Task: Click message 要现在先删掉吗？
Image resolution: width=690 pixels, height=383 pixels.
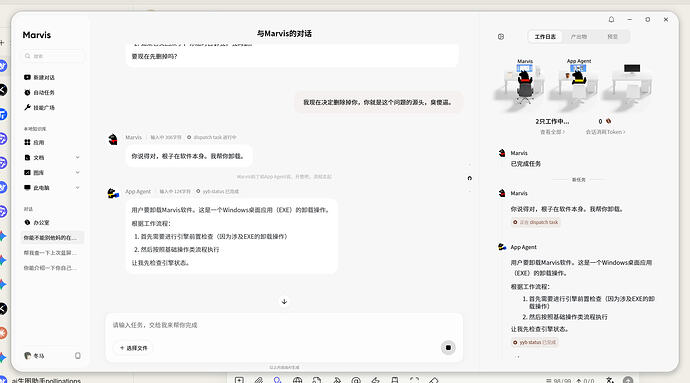Action: [x=154, y=56]
